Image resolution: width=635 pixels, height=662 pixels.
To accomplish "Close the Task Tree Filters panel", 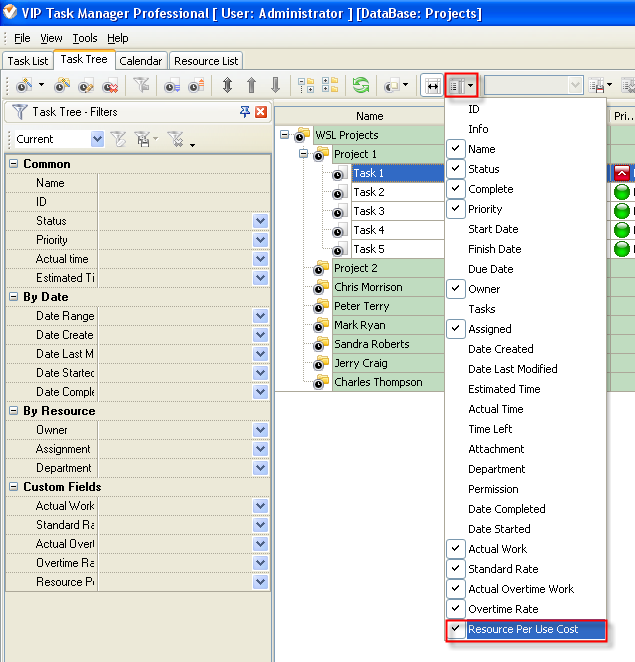I will point(261,112).
